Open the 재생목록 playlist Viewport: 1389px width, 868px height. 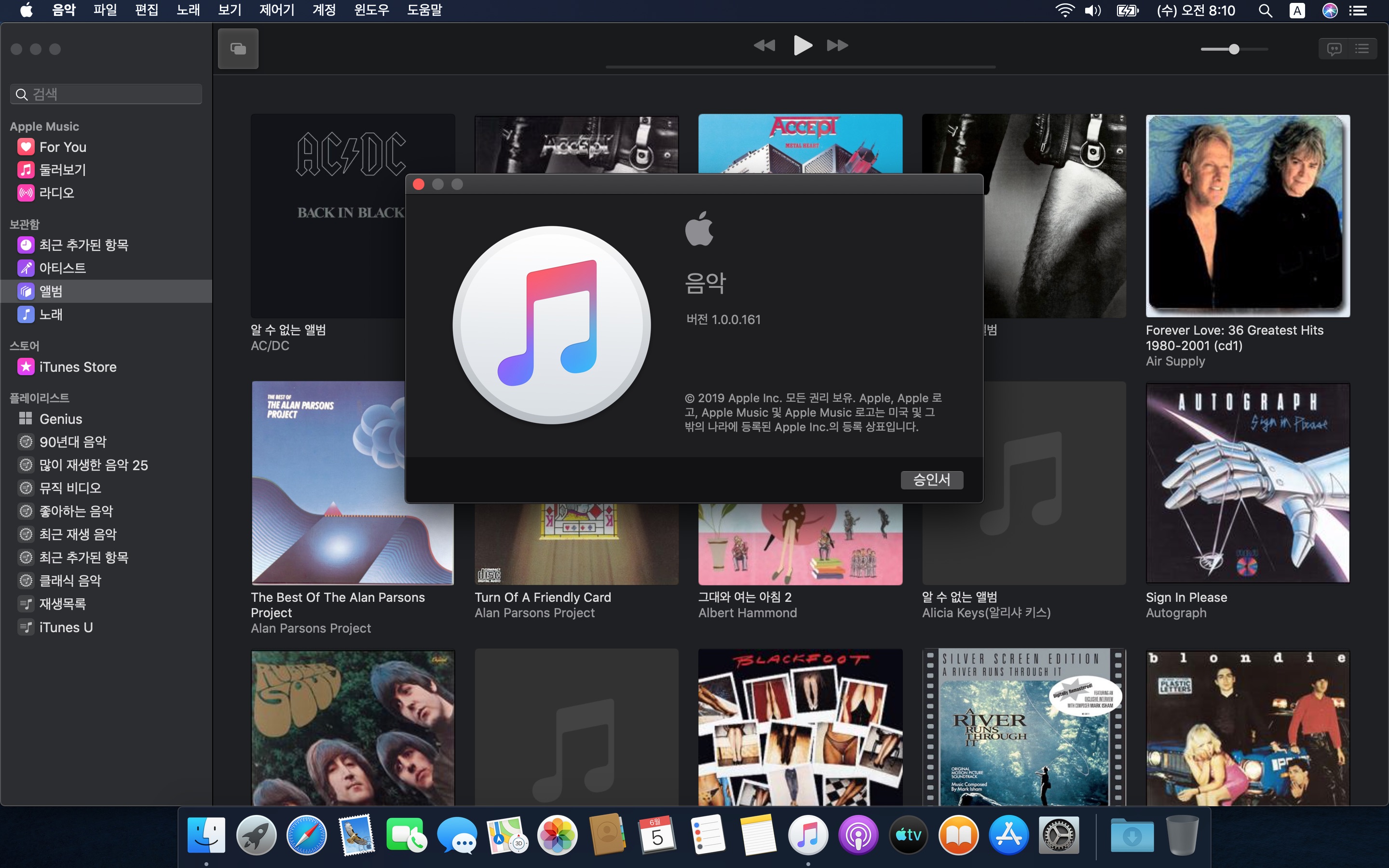pyautogui.click(x=106, y=604)
